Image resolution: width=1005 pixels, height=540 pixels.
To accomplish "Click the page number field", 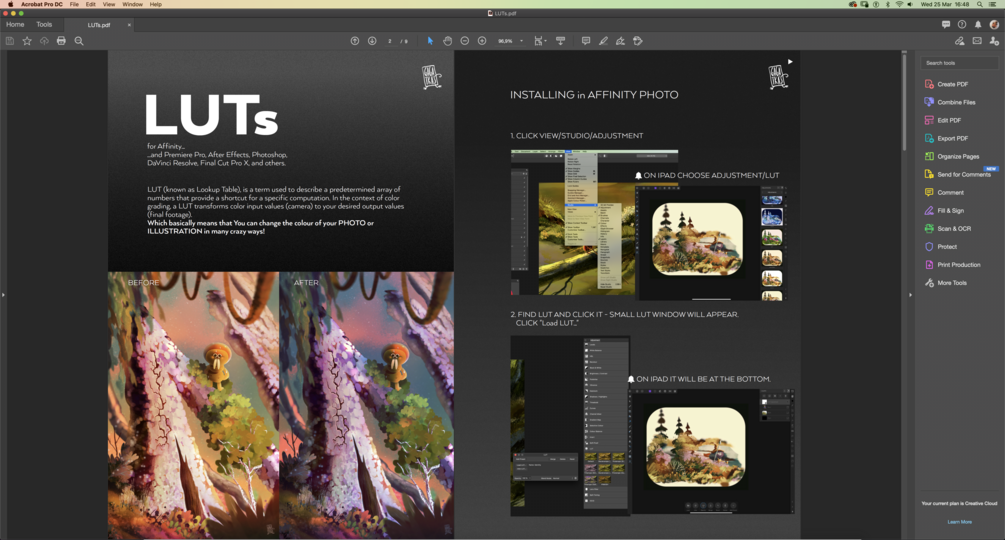I will (390, 41).
